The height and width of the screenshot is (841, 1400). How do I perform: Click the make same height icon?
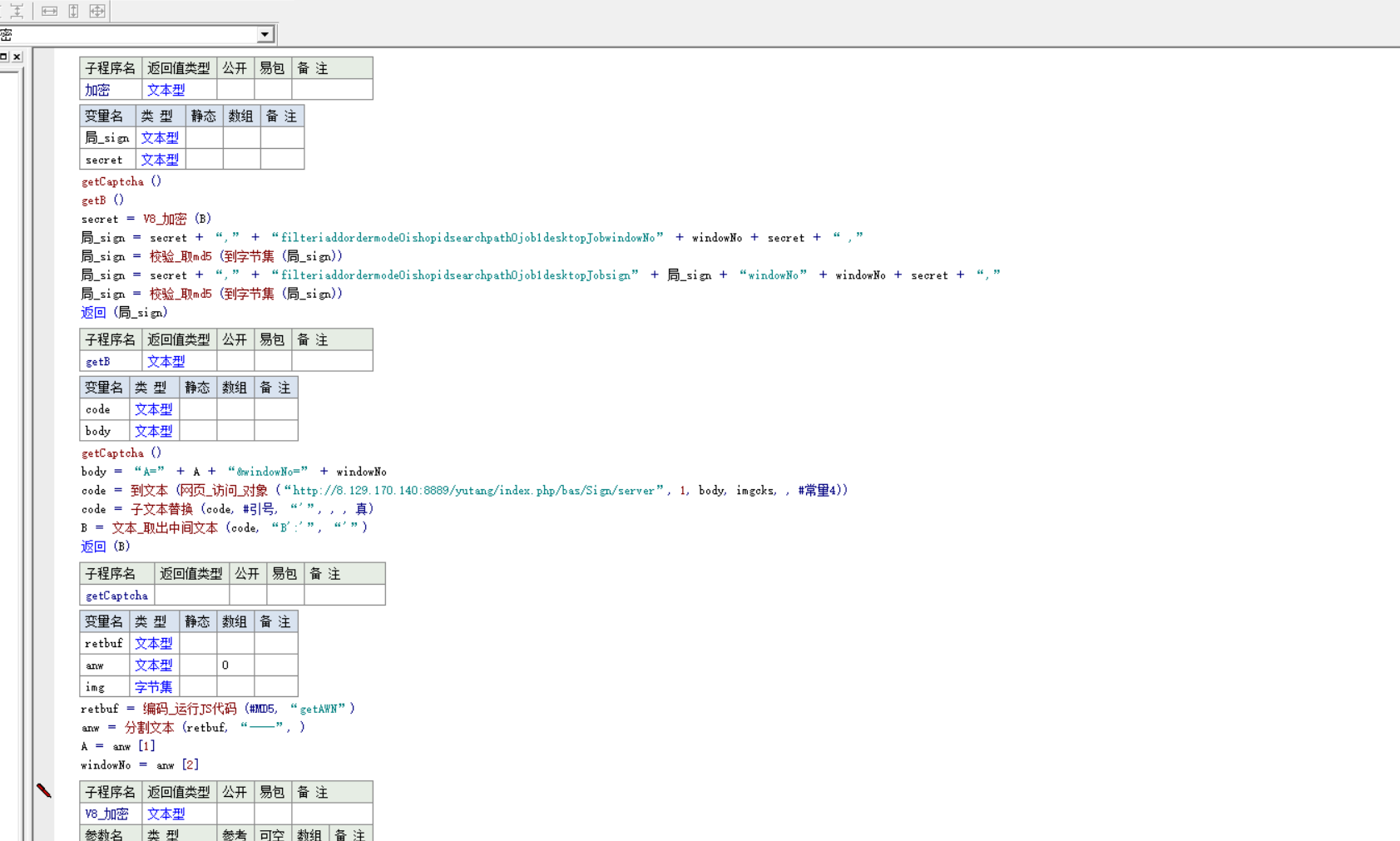(x=73, y=11)
